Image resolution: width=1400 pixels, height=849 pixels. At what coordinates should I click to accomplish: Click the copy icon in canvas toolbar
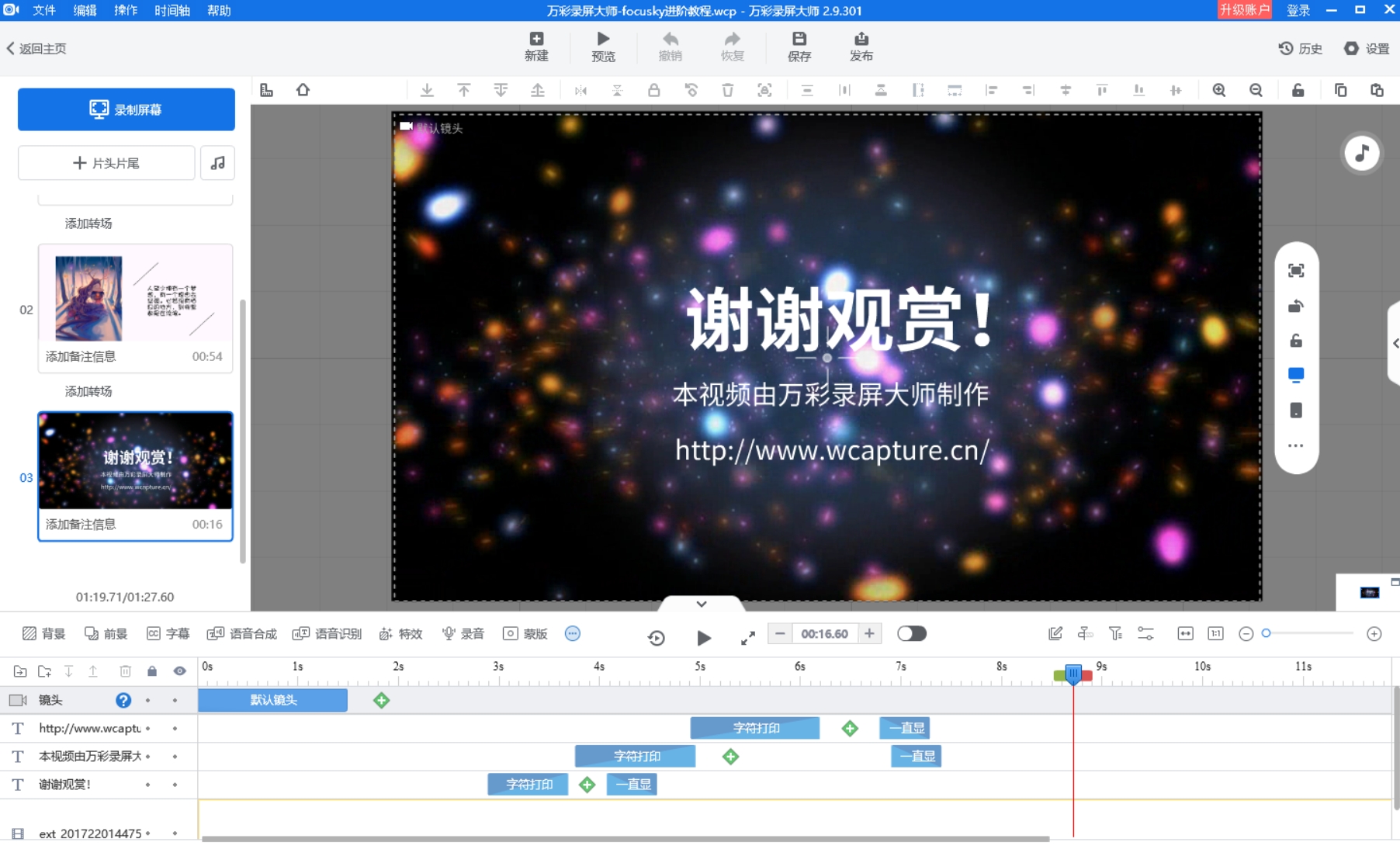[1340, 90]
